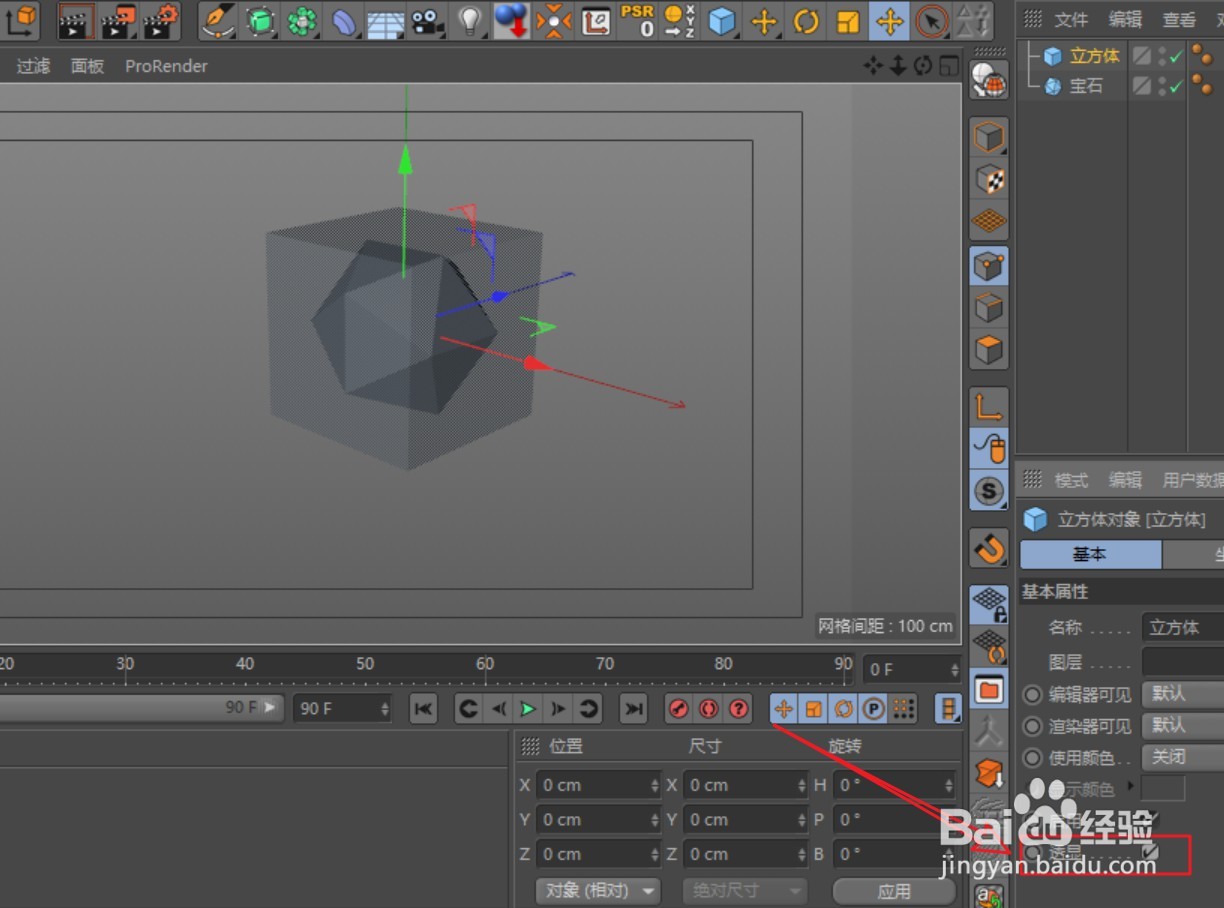1224x908 pixels.
Task: Switch to Points mode
Action: pos(989,266)
